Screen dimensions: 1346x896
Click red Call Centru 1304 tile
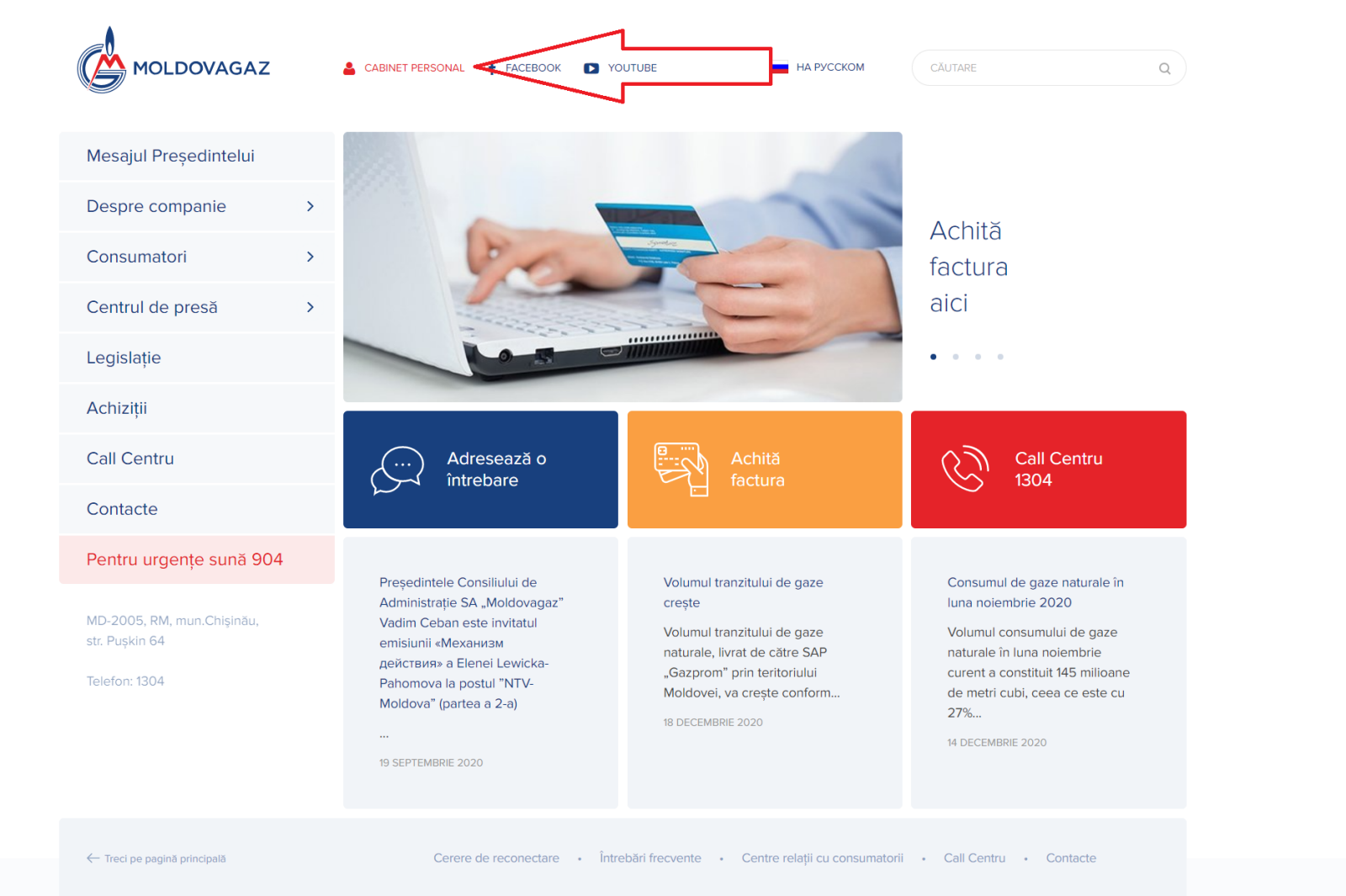[x=1048, y=469]
